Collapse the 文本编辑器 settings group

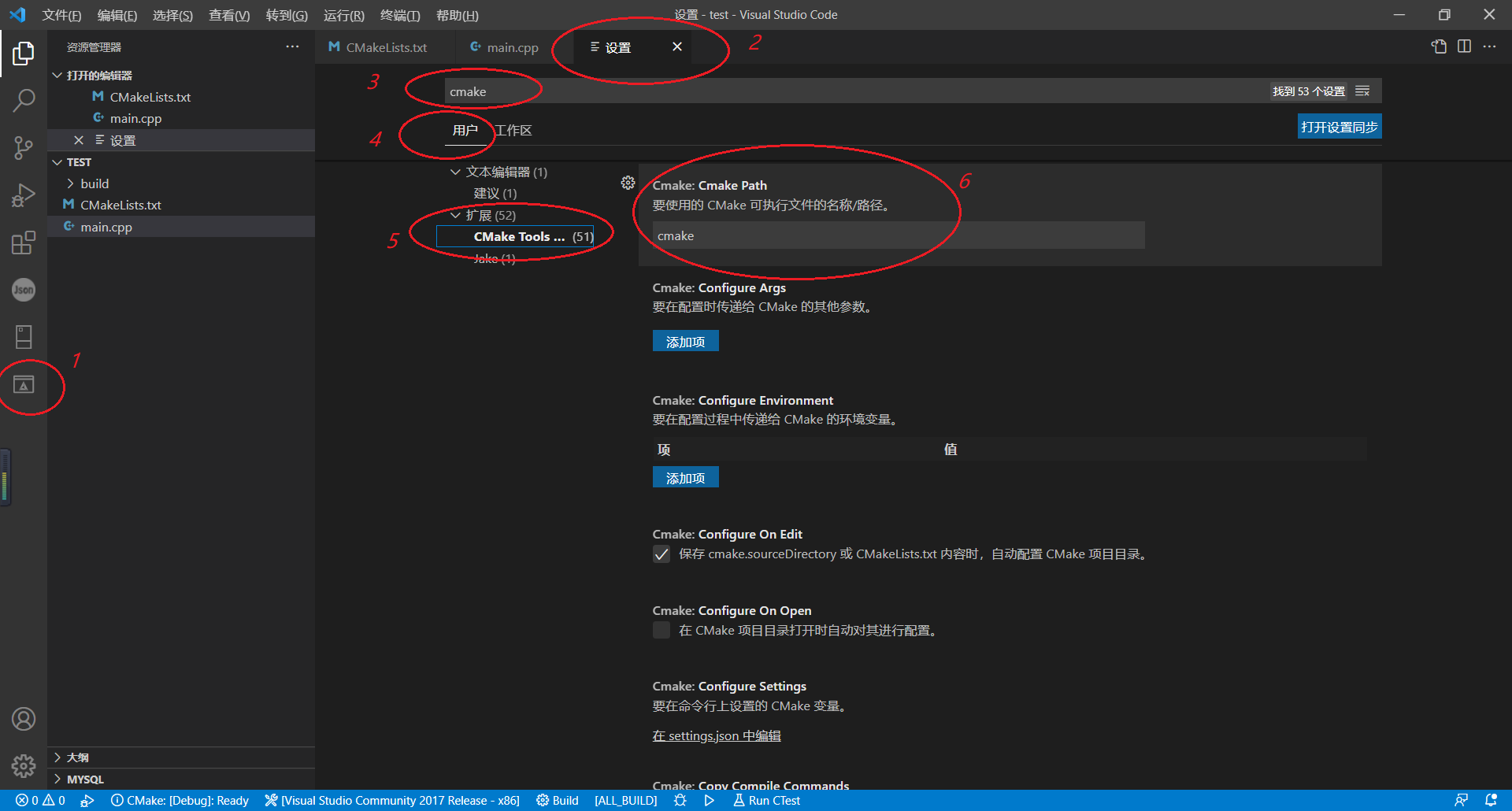(454, 172)
